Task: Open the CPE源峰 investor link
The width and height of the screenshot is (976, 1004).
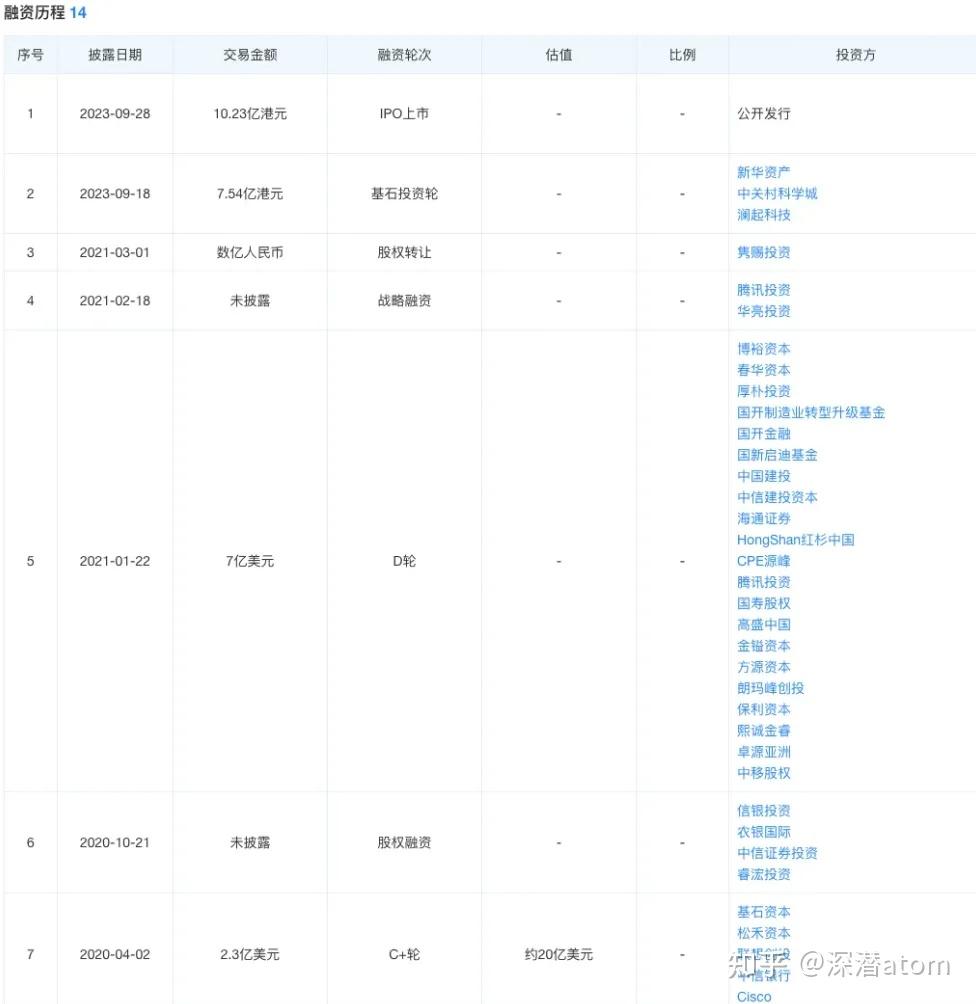Action: point(763,561)
